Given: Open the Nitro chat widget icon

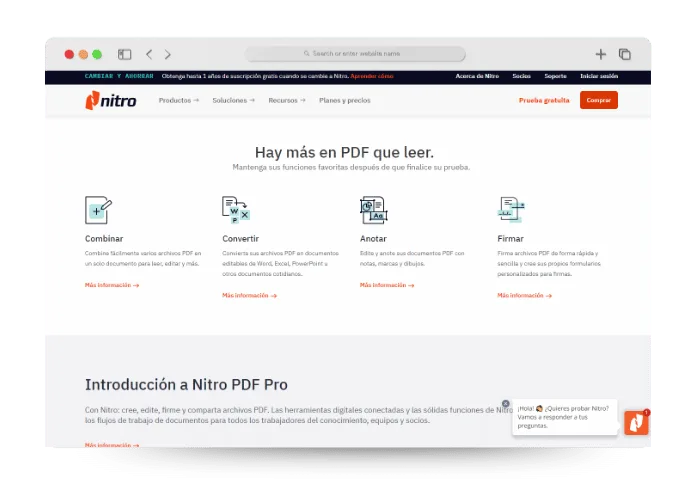Looking at the screenshot, I should (636, 423).
